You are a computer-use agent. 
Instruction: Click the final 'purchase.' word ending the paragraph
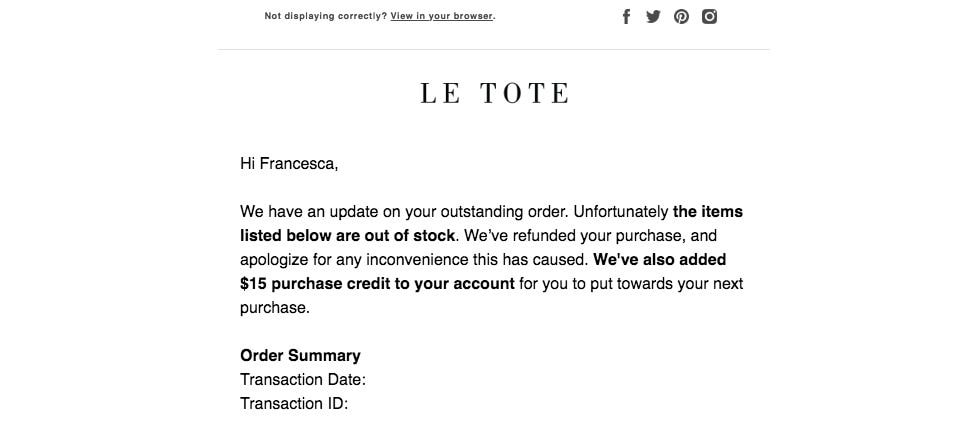pyautogui.click(x=275, y=307)
